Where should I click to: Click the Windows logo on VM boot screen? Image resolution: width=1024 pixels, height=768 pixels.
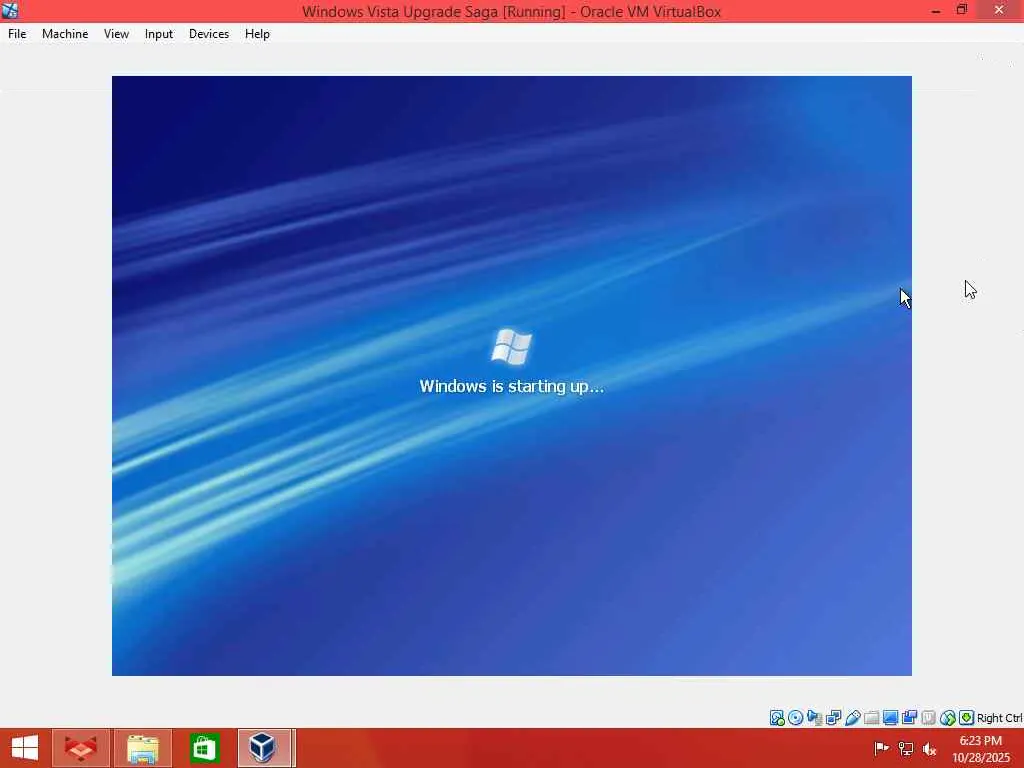coord(511,347)
